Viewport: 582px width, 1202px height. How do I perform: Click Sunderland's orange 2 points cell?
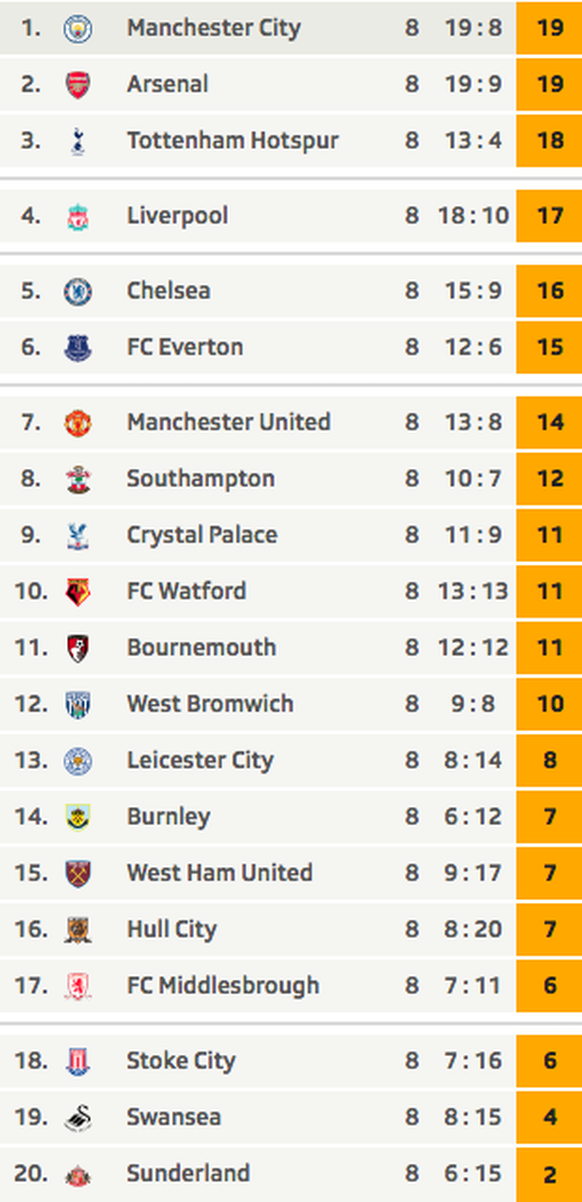tap(549, 1174)
